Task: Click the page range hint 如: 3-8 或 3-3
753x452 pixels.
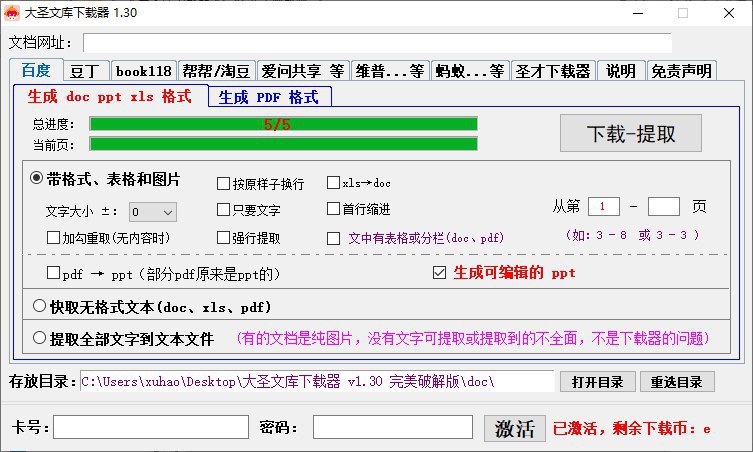Action: [x=632, y=235]
